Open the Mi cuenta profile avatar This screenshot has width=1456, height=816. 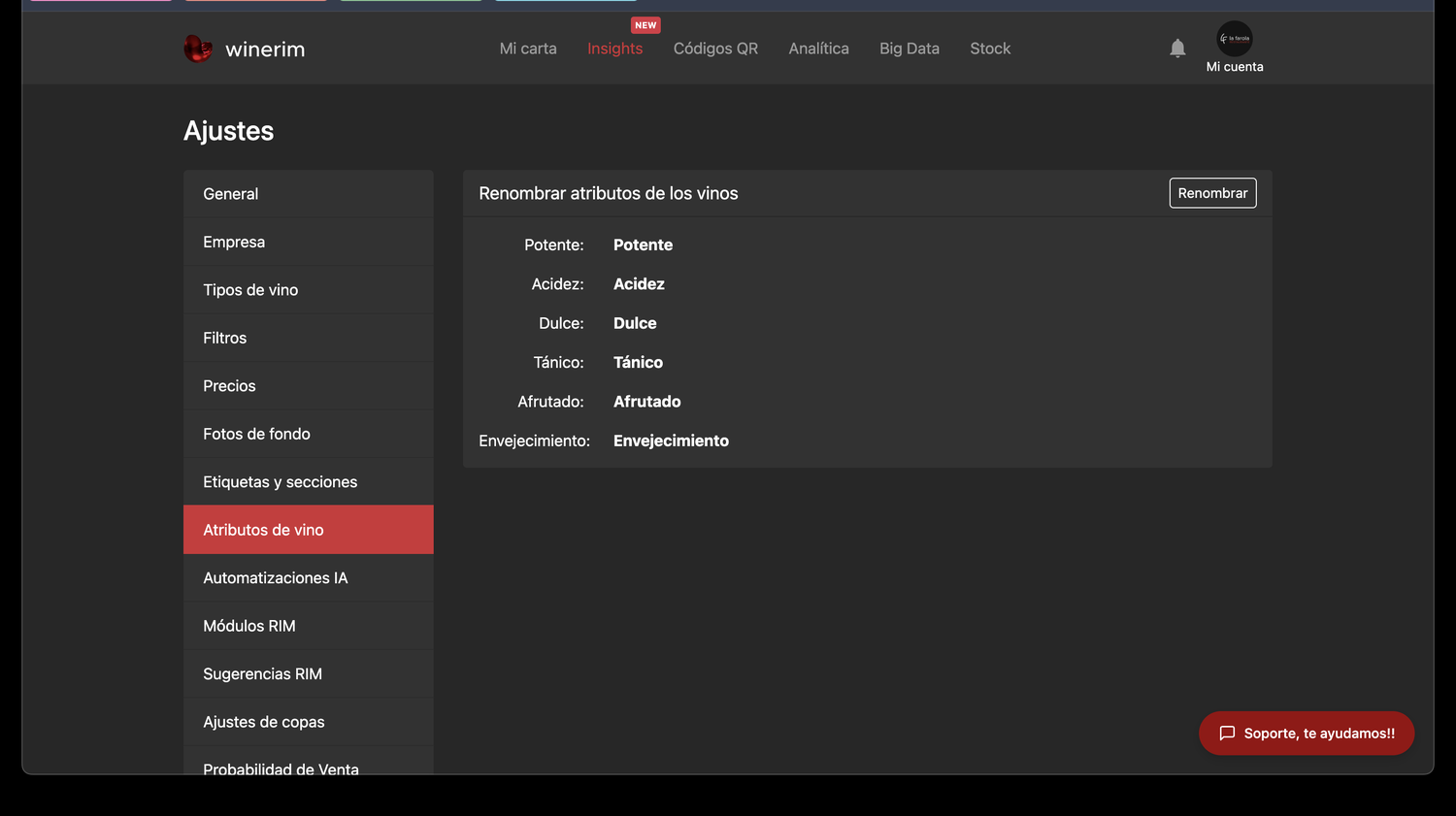pos(1235,39)
